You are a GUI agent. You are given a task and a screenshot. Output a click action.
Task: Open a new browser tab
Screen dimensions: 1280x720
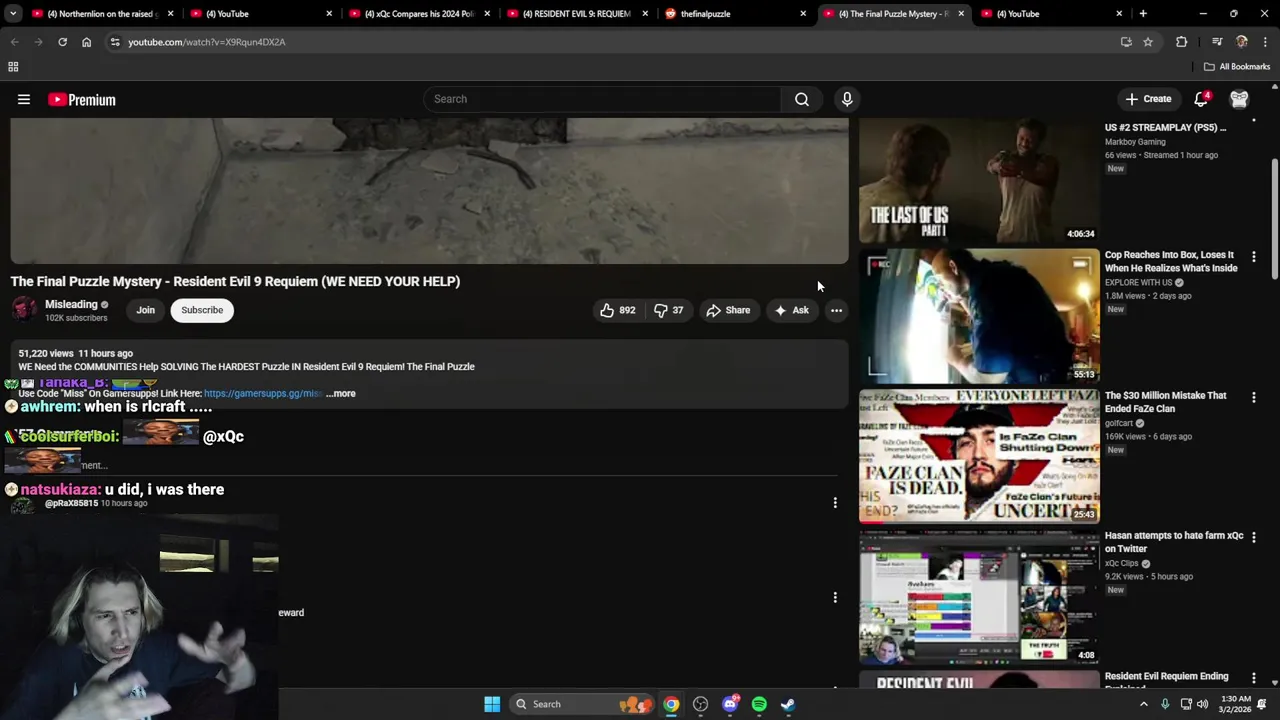1143,14
